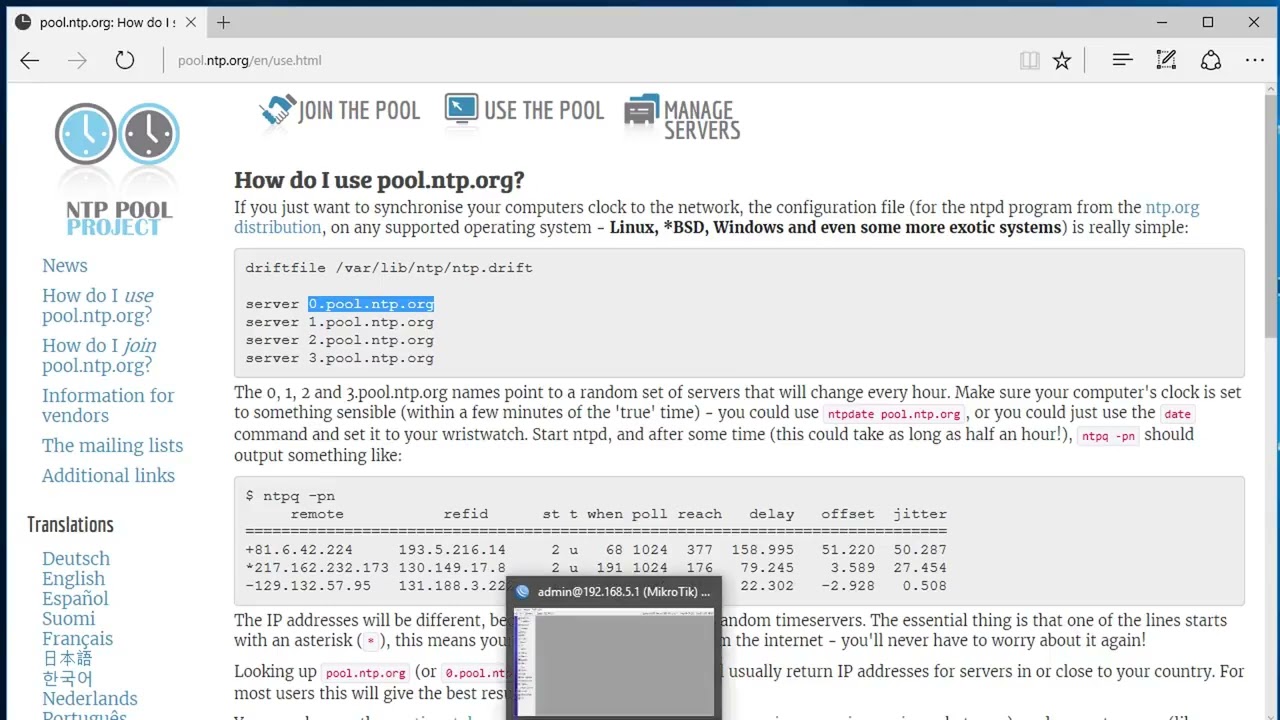1280x720 pixels.
Task: Switch language to English
Action: coord(73,579)
